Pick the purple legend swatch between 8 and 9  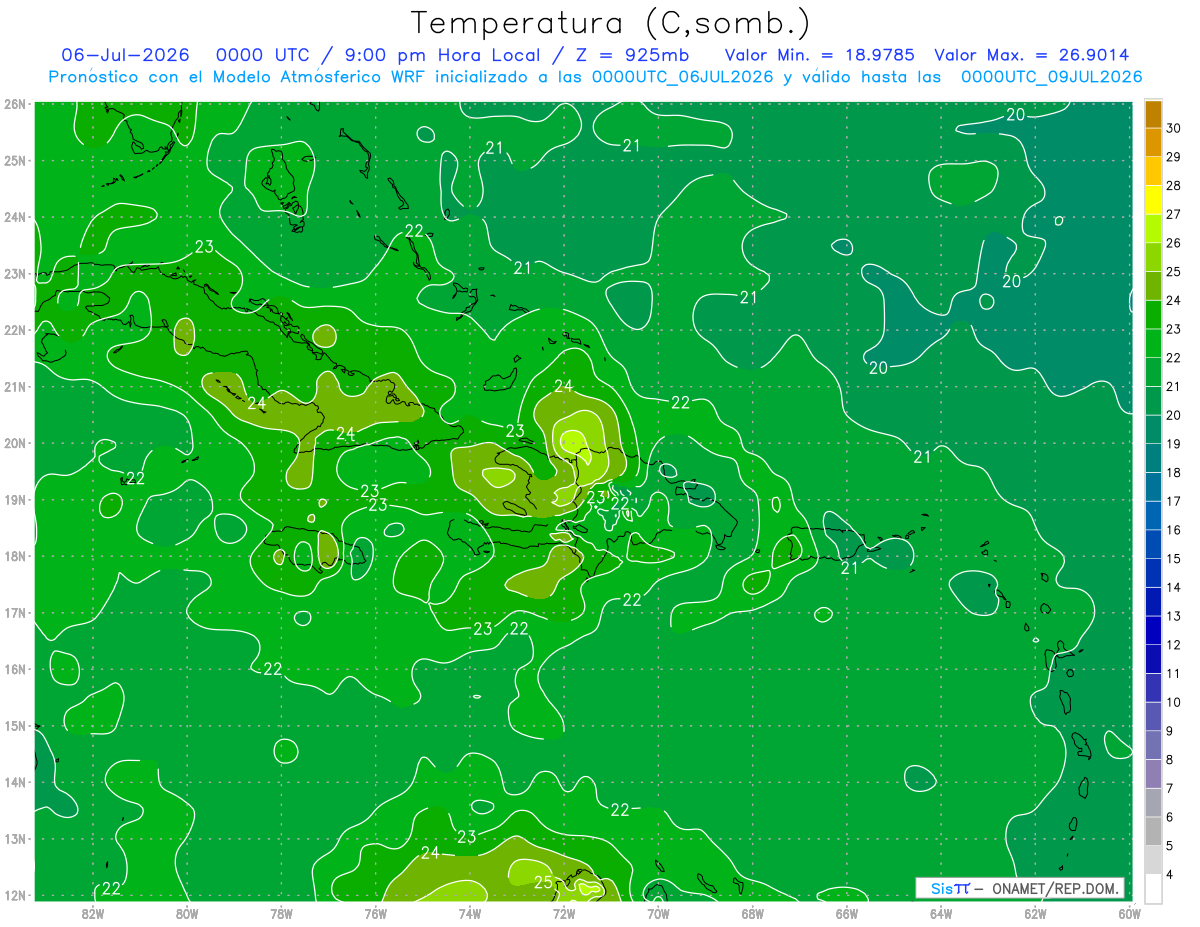tap(1153, 745)
